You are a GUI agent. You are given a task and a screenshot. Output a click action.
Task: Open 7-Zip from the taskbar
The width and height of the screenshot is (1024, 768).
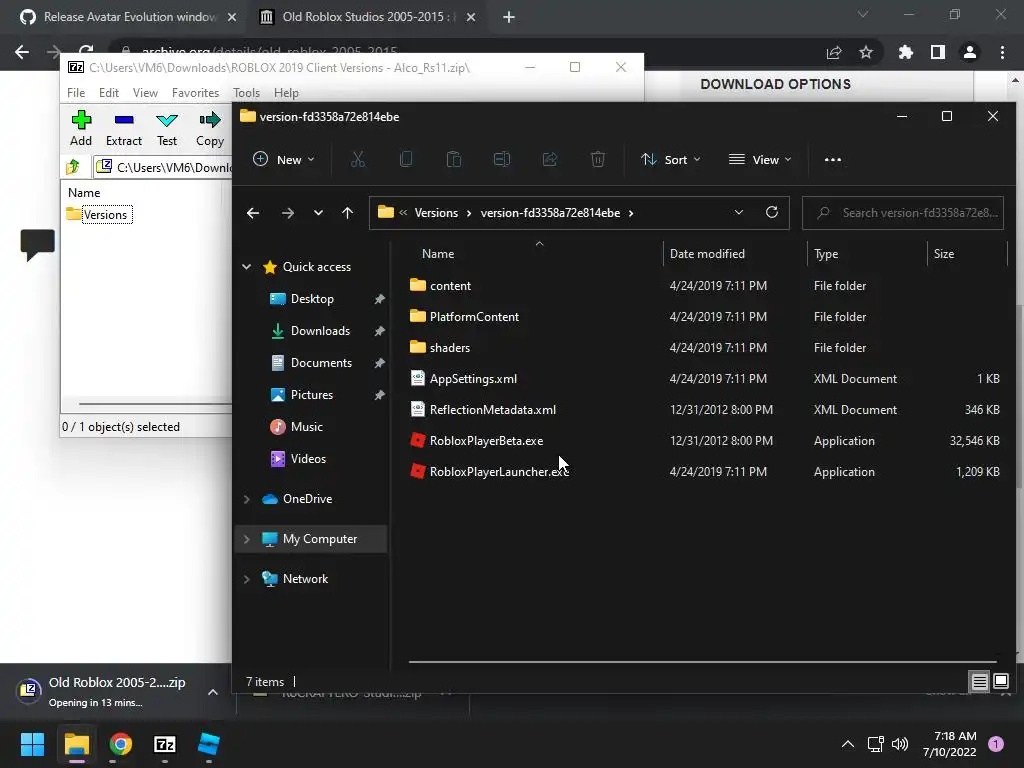point(165,744)
